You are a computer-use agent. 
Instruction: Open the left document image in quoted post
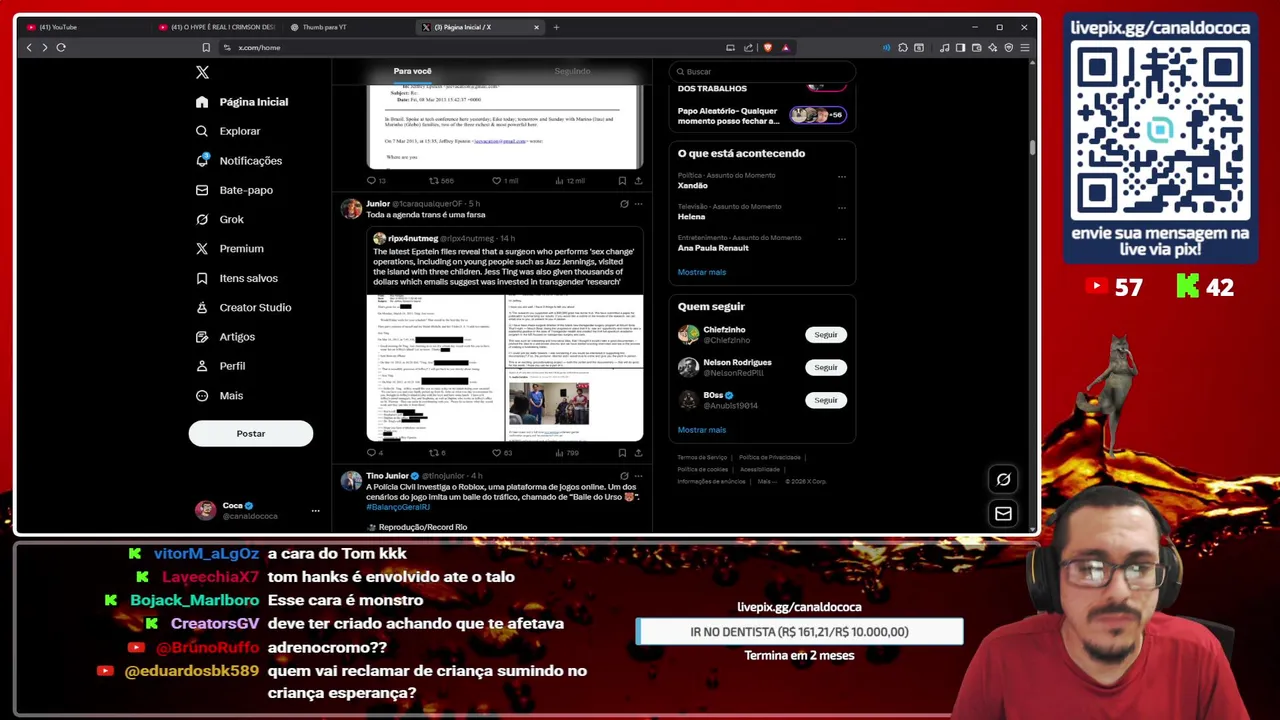[435, 367]
